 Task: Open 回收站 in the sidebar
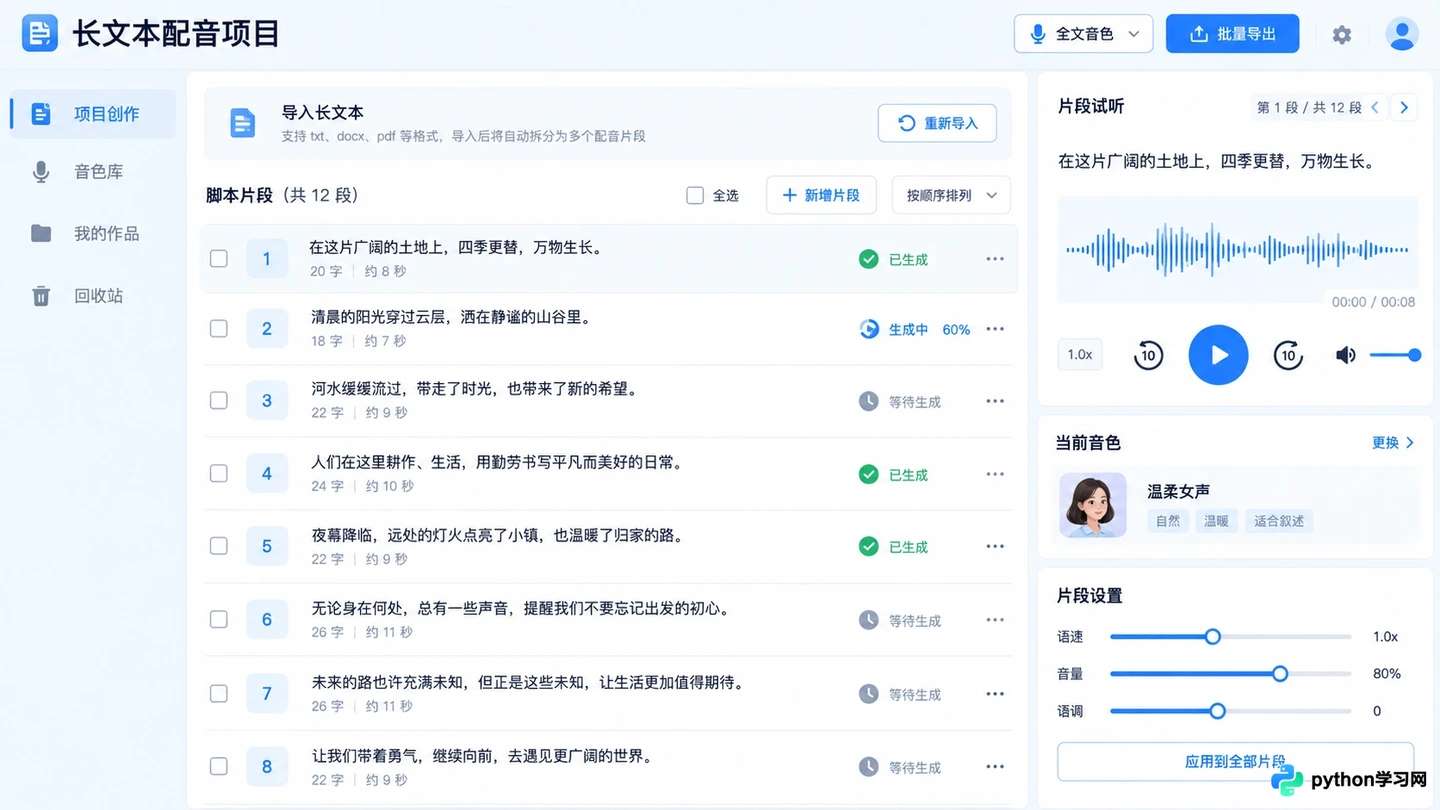click(93, 296)
